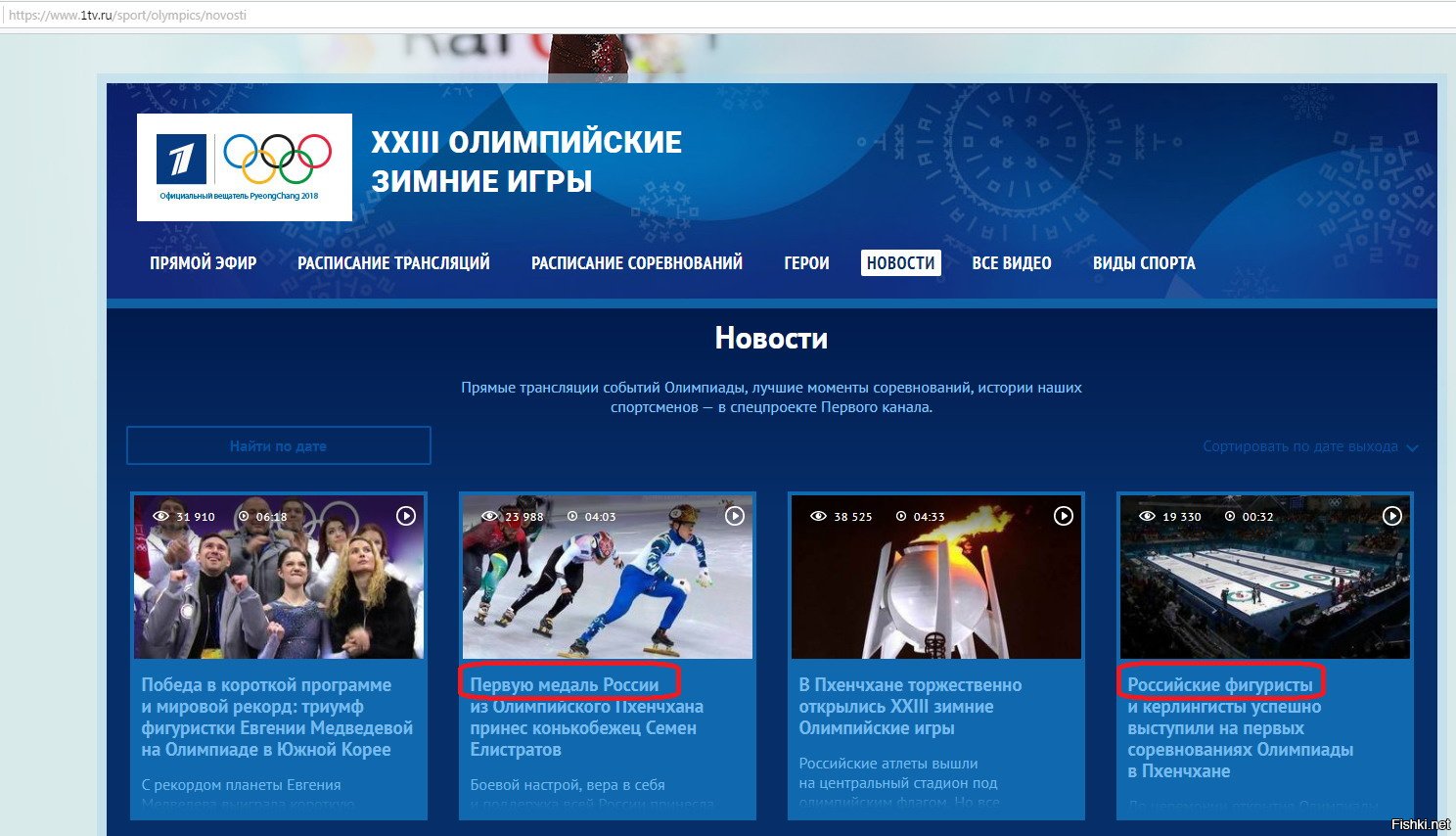Click the browser address bar URL
The image size is (1456, 836).
tap(127, 15)
